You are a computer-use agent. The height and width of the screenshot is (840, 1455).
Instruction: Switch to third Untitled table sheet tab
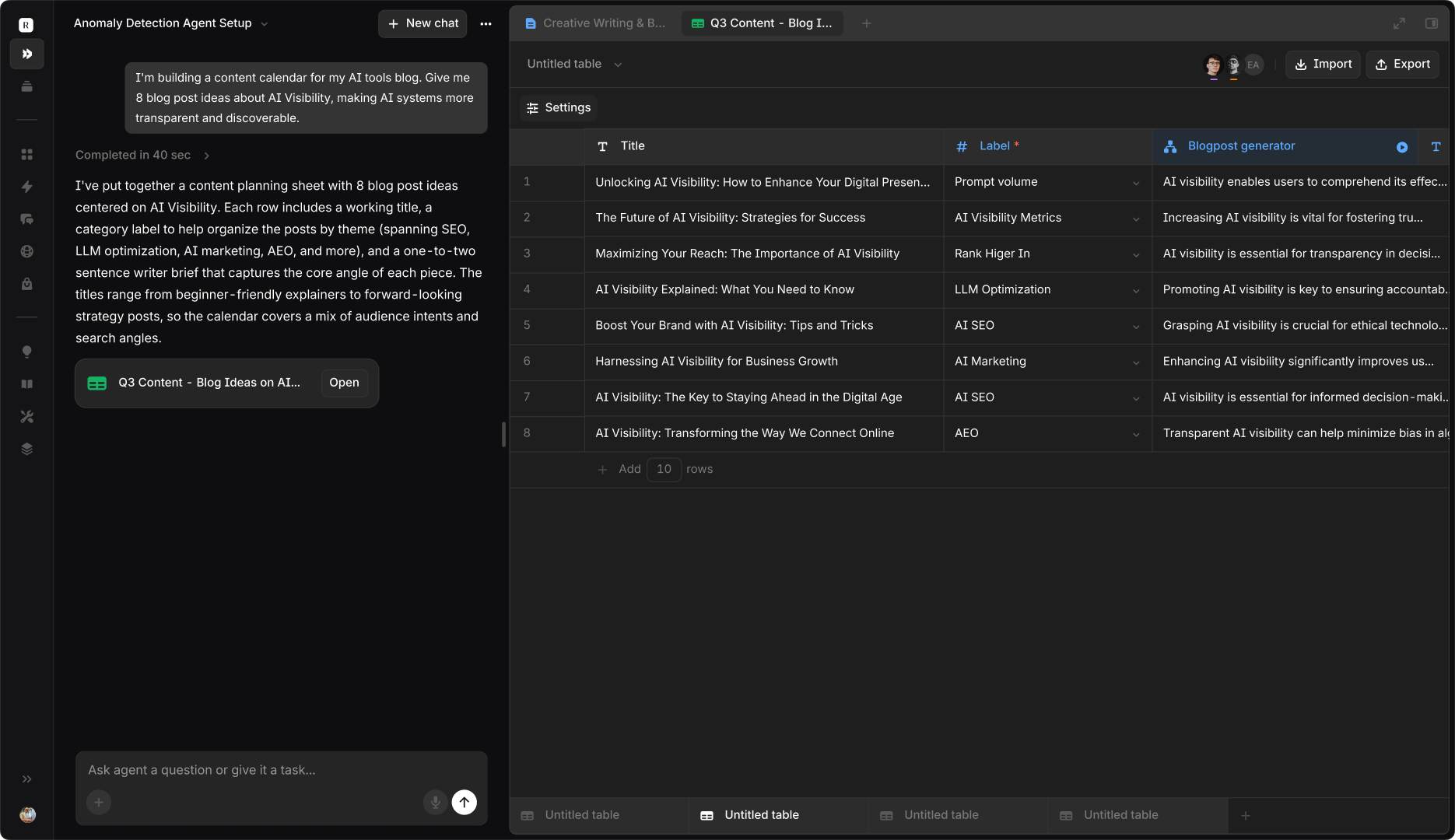pos(958,815)
